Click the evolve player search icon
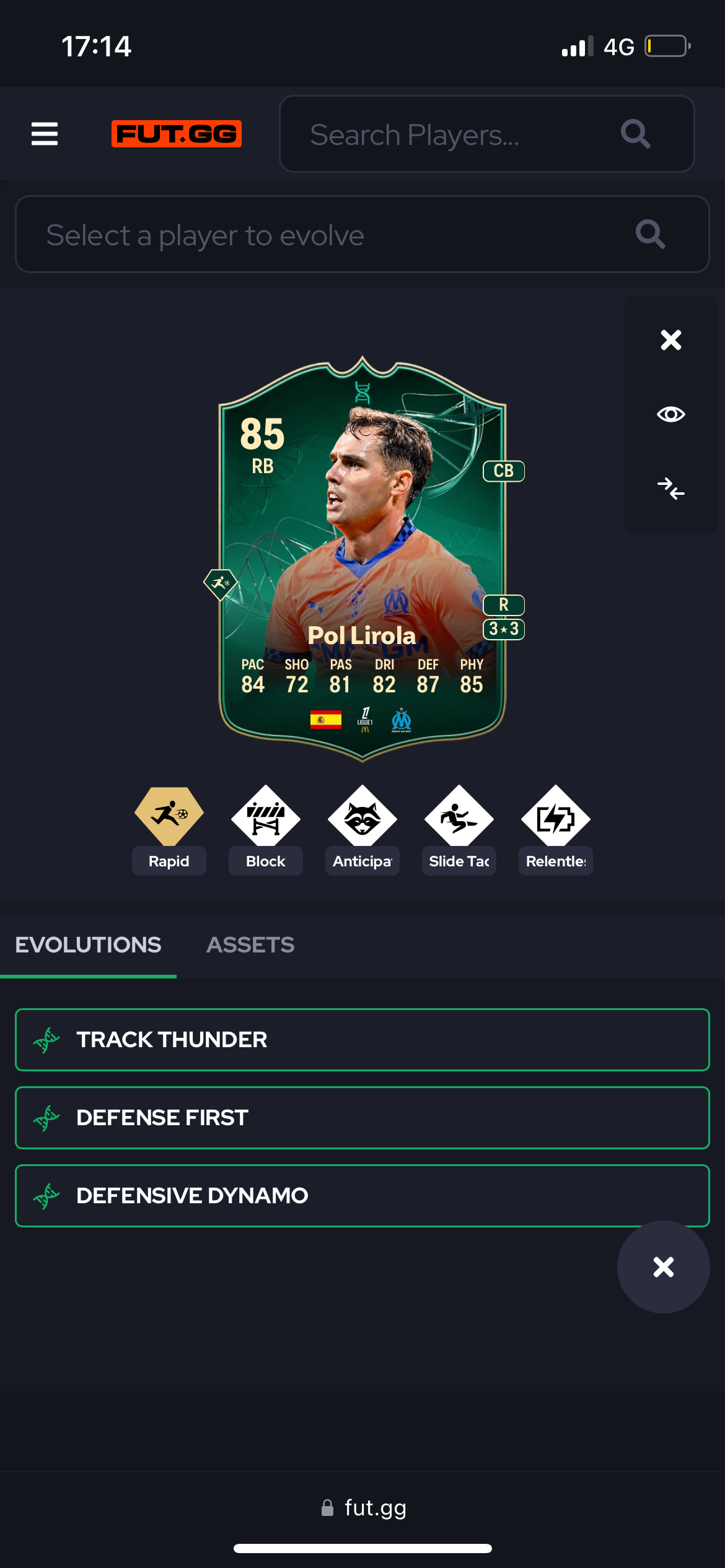This screenshot has width=725, height=1568. [651, 234]
